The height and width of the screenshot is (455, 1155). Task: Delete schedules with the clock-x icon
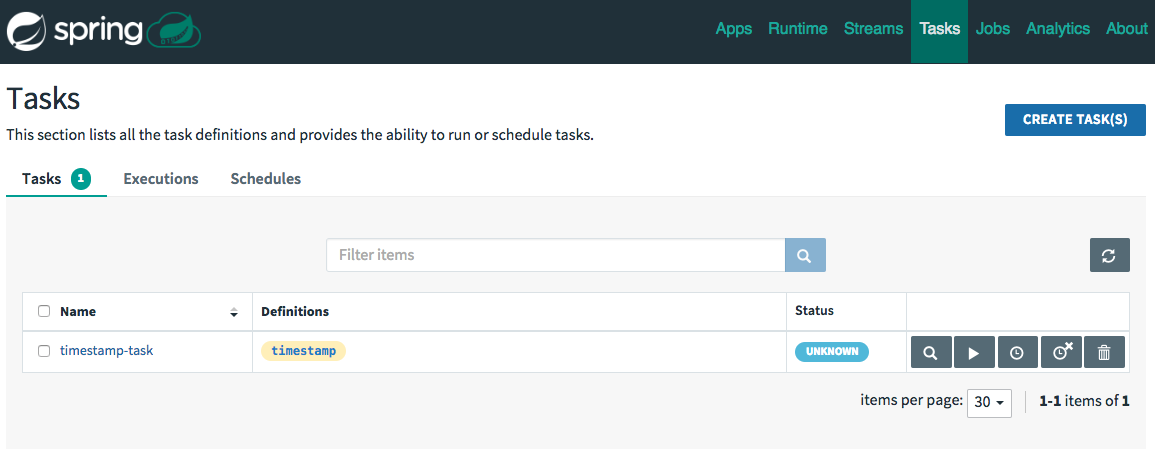1061,352
